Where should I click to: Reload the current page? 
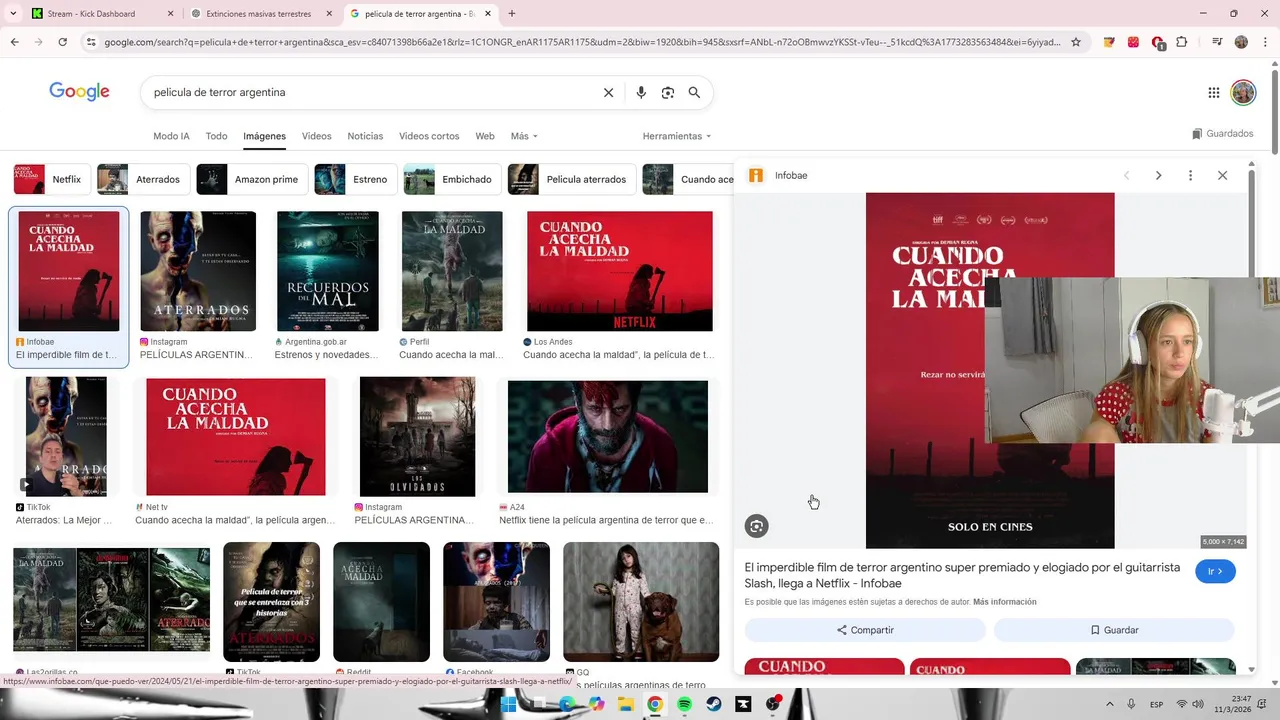click(62, 42)
